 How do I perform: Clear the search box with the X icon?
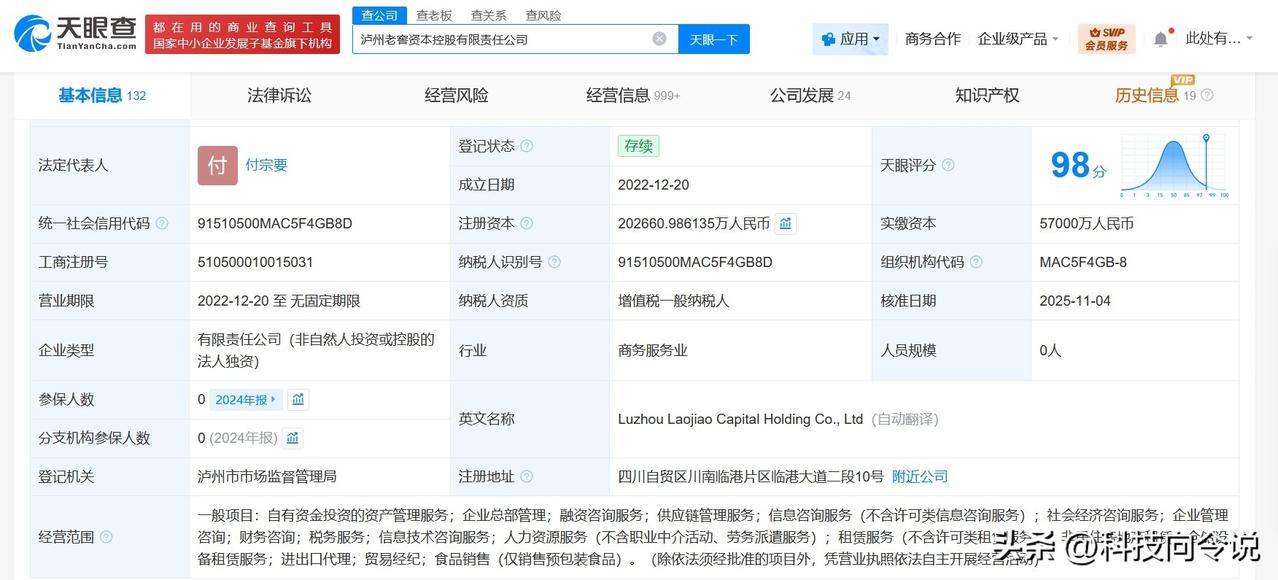[658, 38]
